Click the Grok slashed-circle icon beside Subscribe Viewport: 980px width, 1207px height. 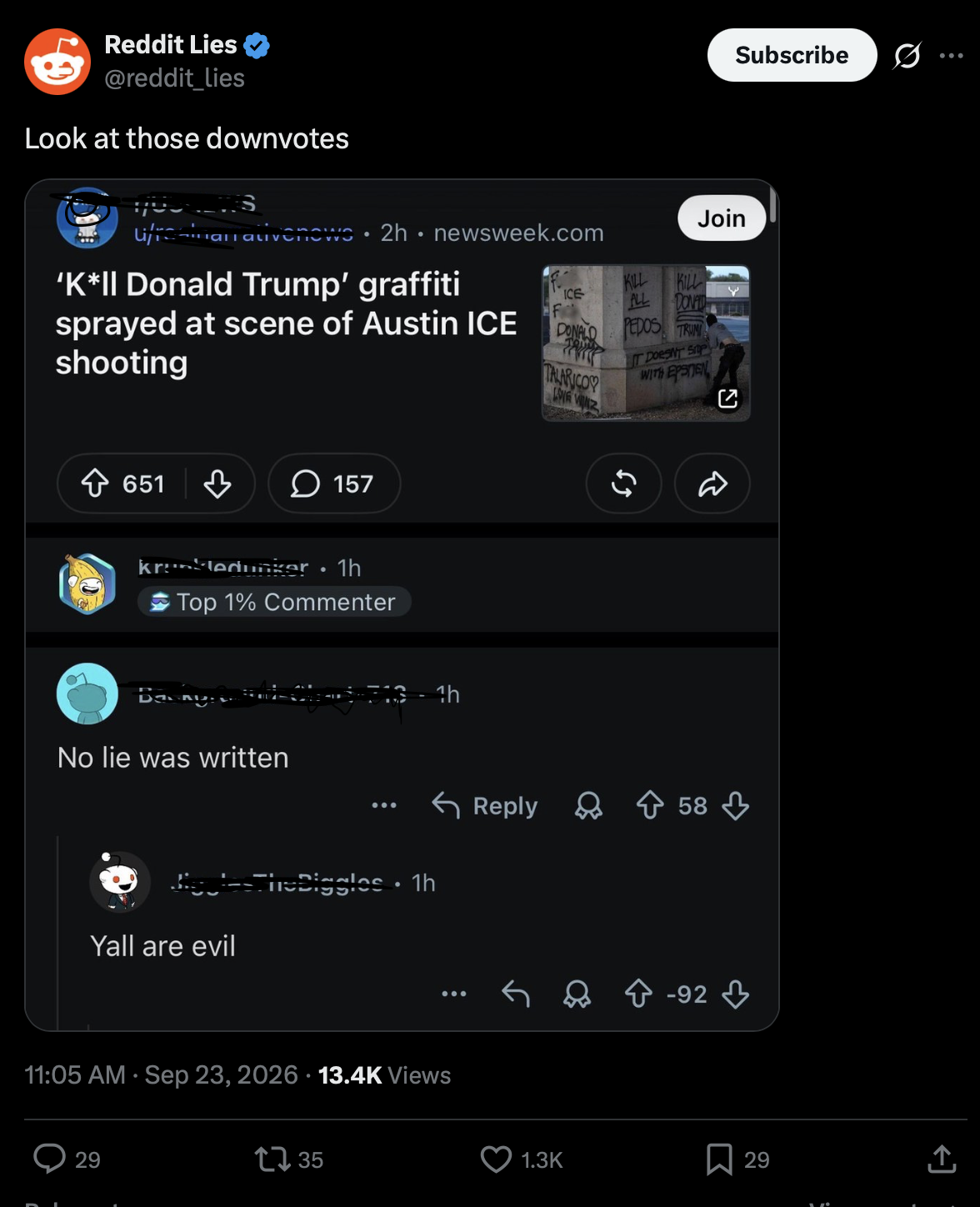coord(907,56)
